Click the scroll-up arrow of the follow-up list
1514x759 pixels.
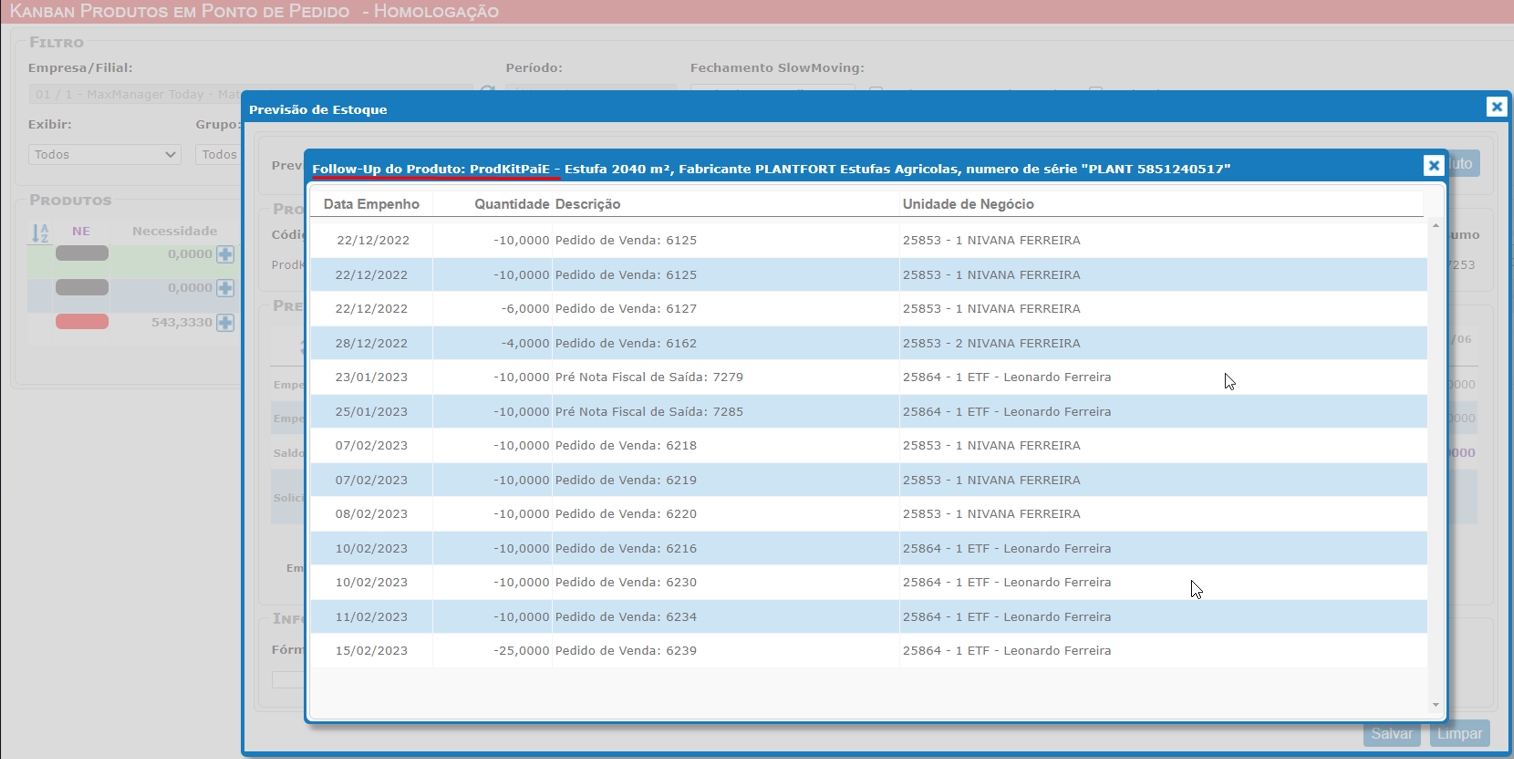pos(1436,226)
